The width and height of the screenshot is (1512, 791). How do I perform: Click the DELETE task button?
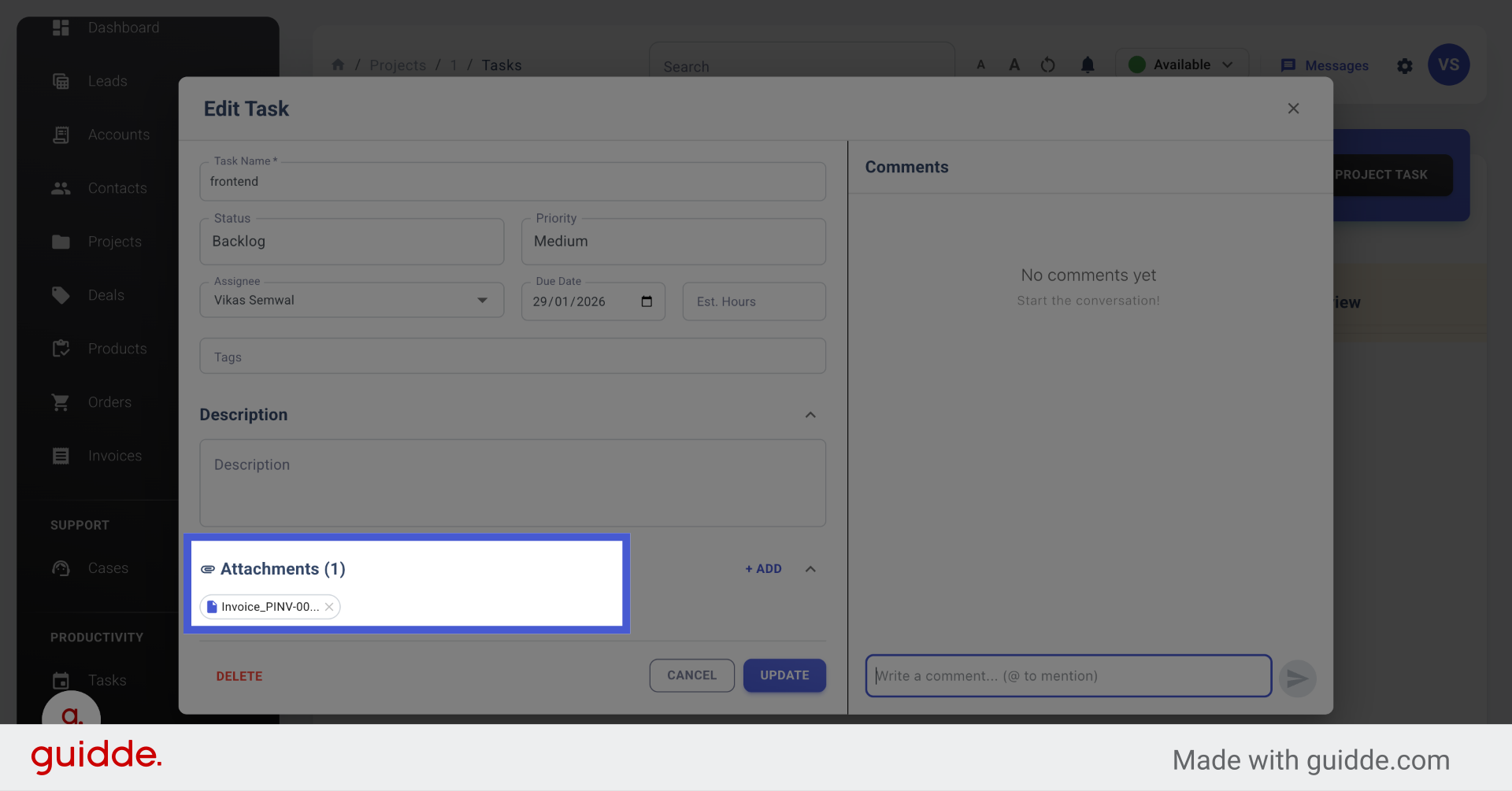pos(239,676)
